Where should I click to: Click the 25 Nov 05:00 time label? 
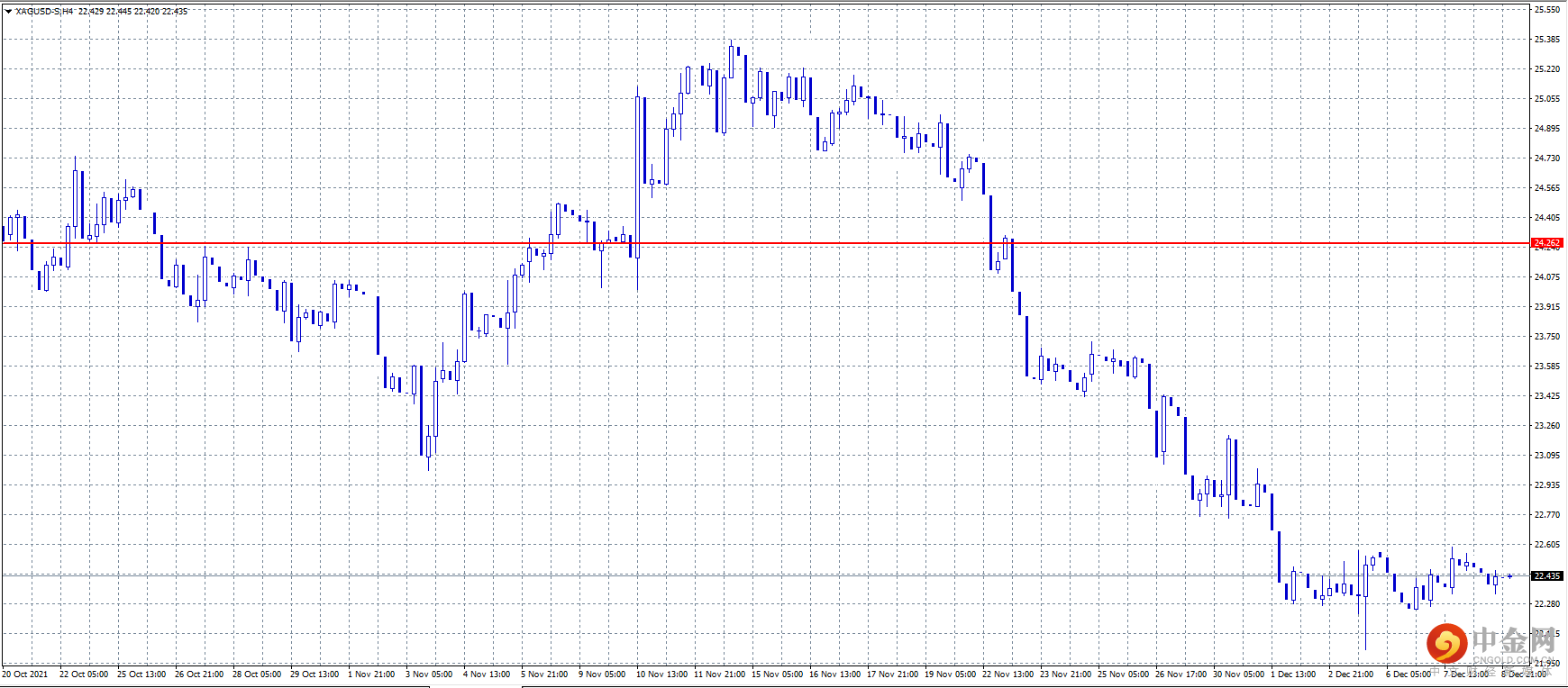(x=1124, y=674)
